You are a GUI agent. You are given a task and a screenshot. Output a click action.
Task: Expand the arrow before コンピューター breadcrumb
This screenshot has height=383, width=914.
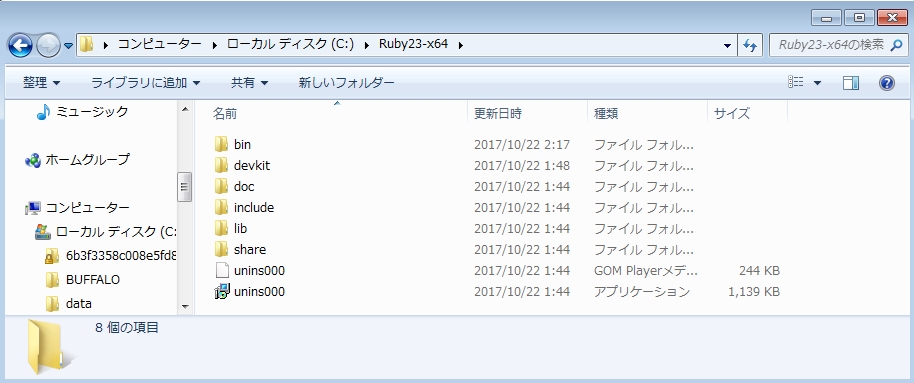point(106,45)
